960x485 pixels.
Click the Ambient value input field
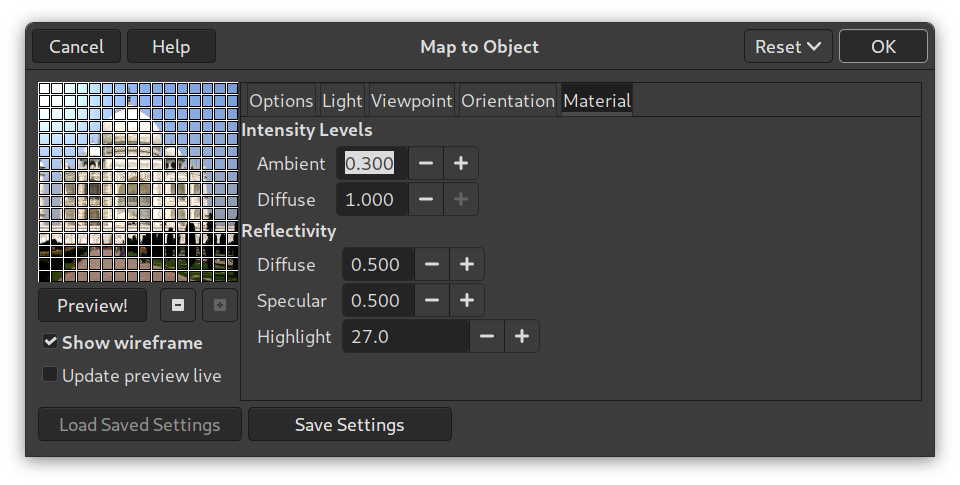tap(371, 163)
